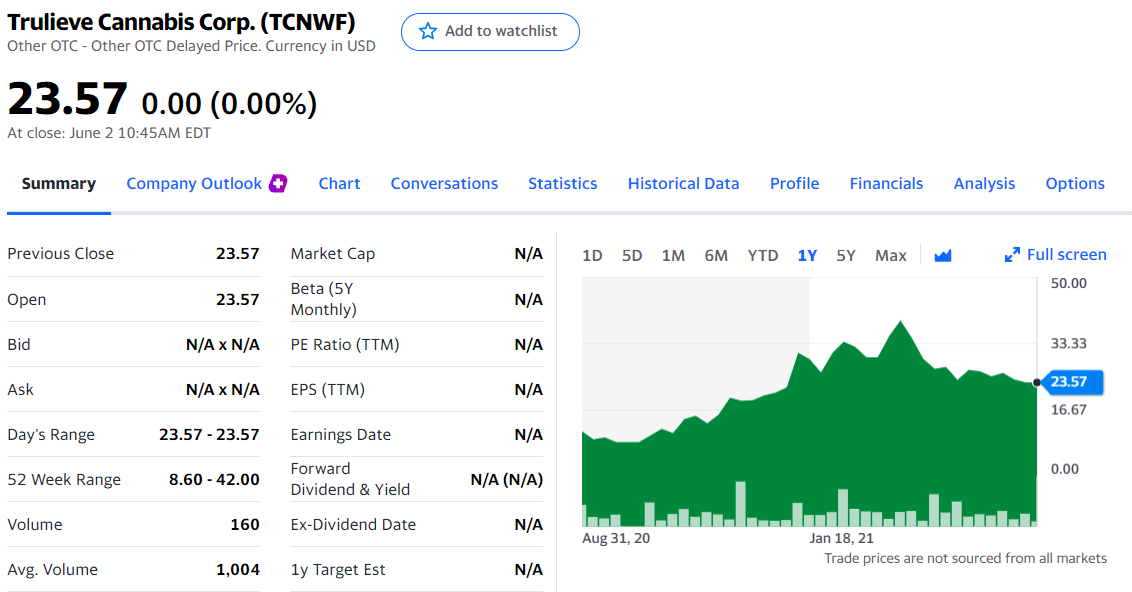
Task: Click the Jan 18, 21 date label
Action: [x=841, y=538]
